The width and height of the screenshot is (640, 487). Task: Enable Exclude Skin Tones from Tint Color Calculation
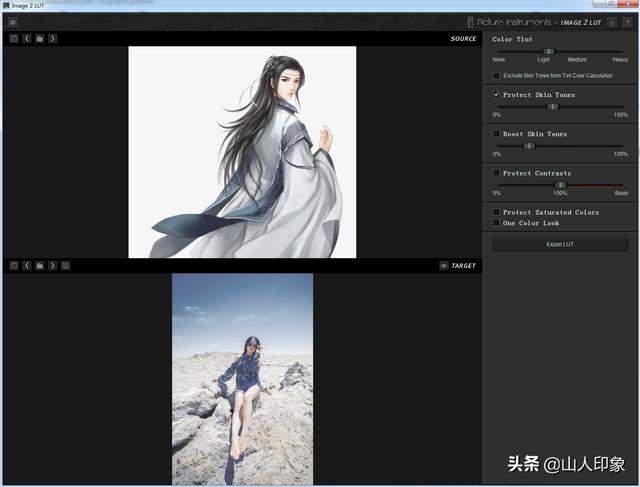(496, 76)
